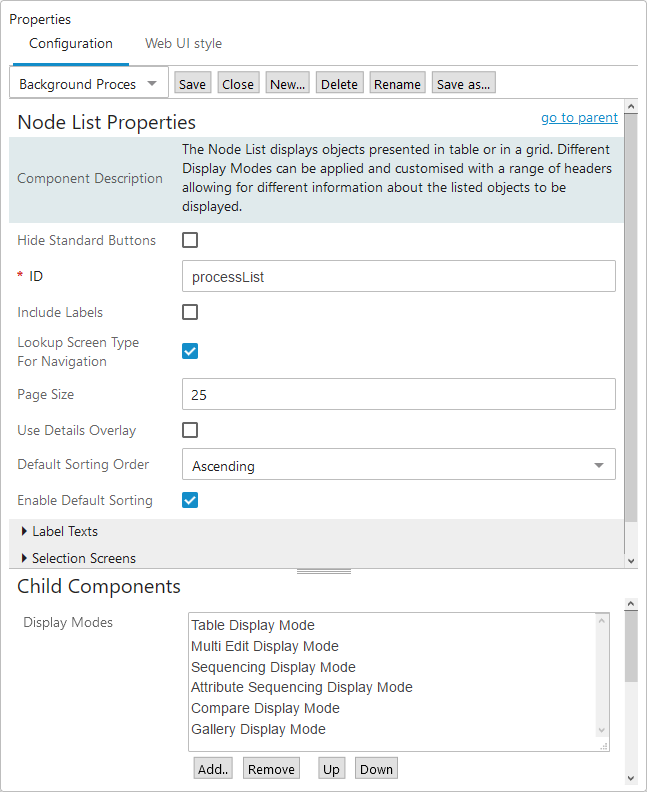This screenshot has width=647, height=792.
Task: Toggle the Hide Standard Buttons checkbox
Action: click(190, 240)
